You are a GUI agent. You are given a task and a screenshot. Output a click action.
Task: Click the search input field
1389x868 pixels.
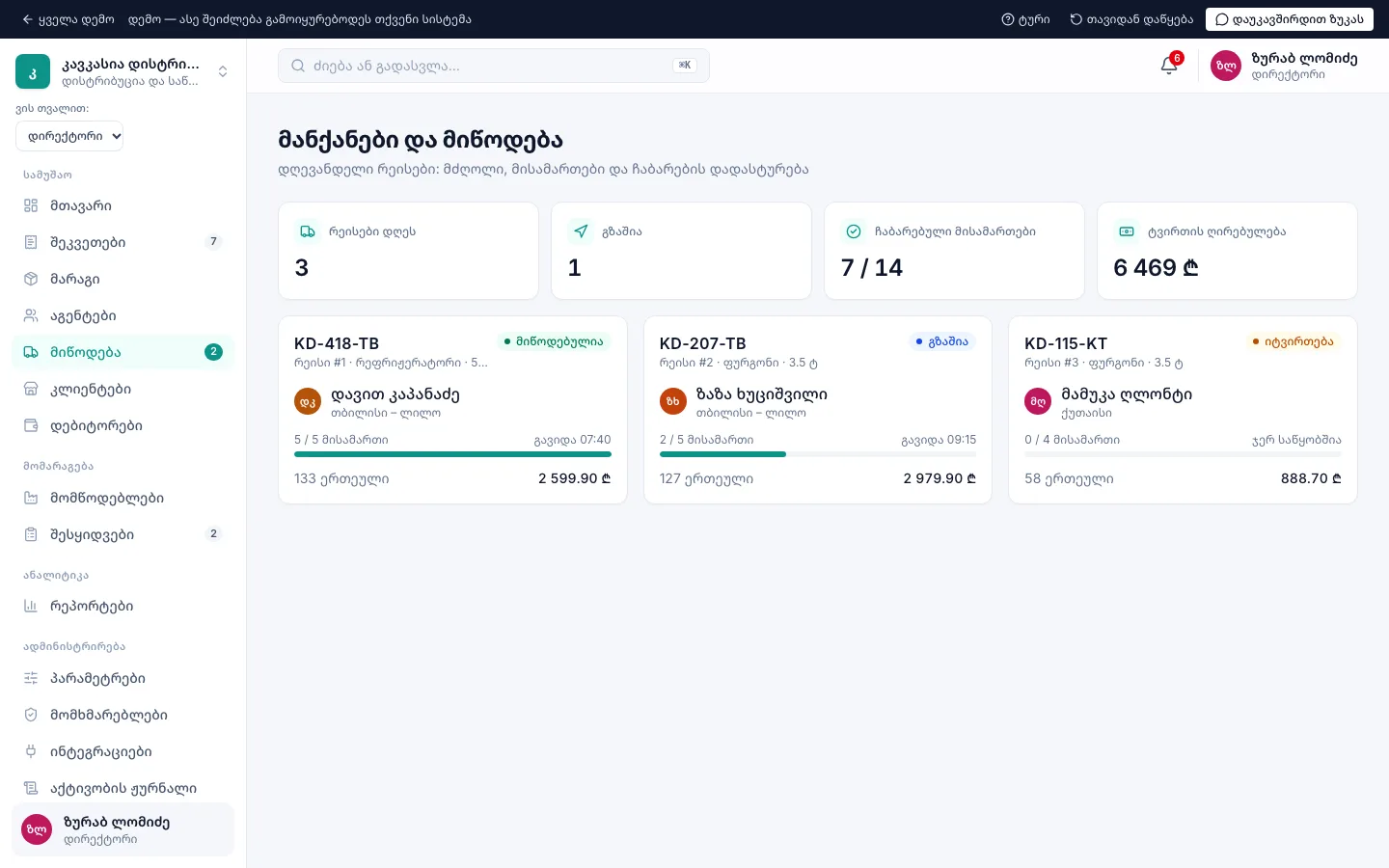494,66
